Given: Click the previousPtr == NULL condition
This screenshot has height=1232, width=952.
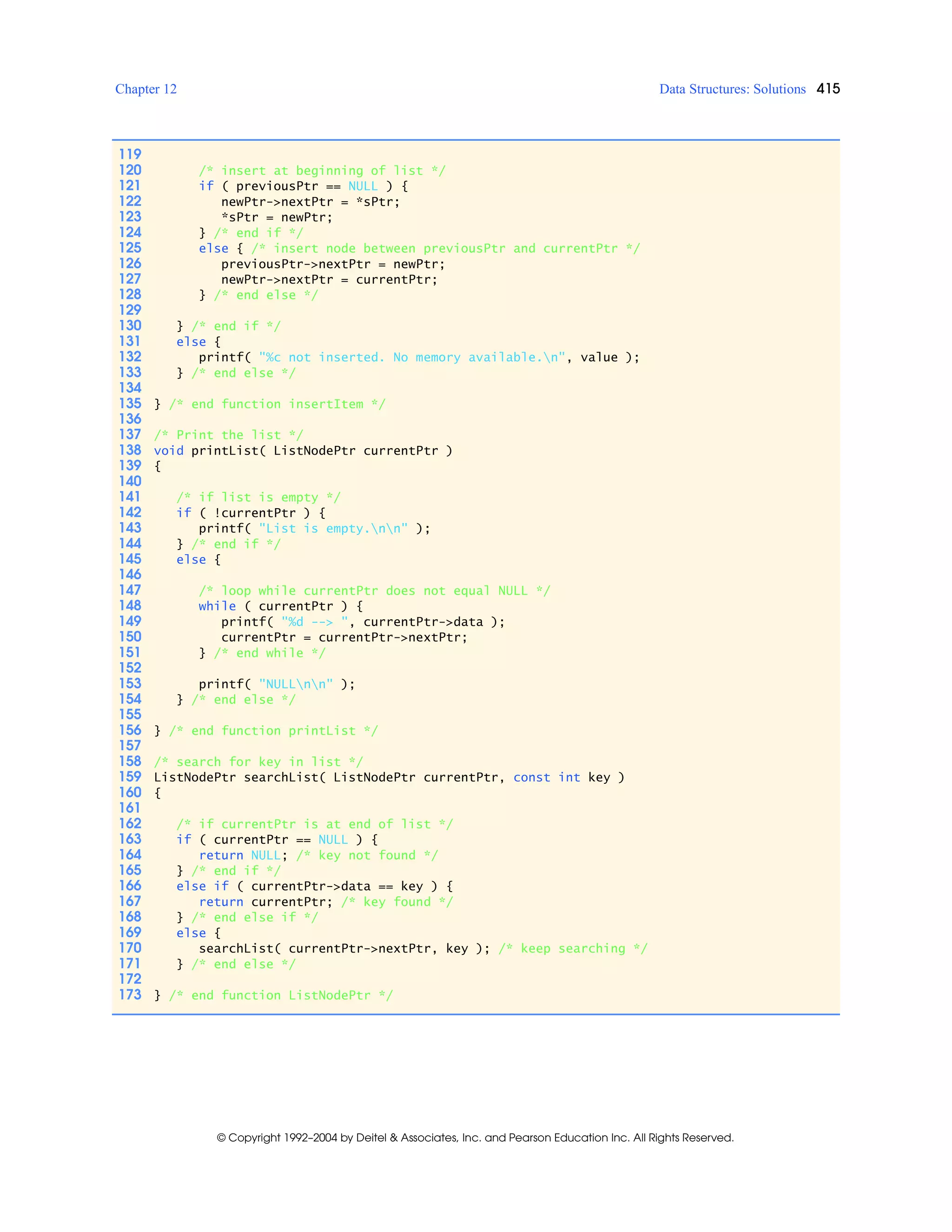Looking at the screenshot, I should [306, 186].
